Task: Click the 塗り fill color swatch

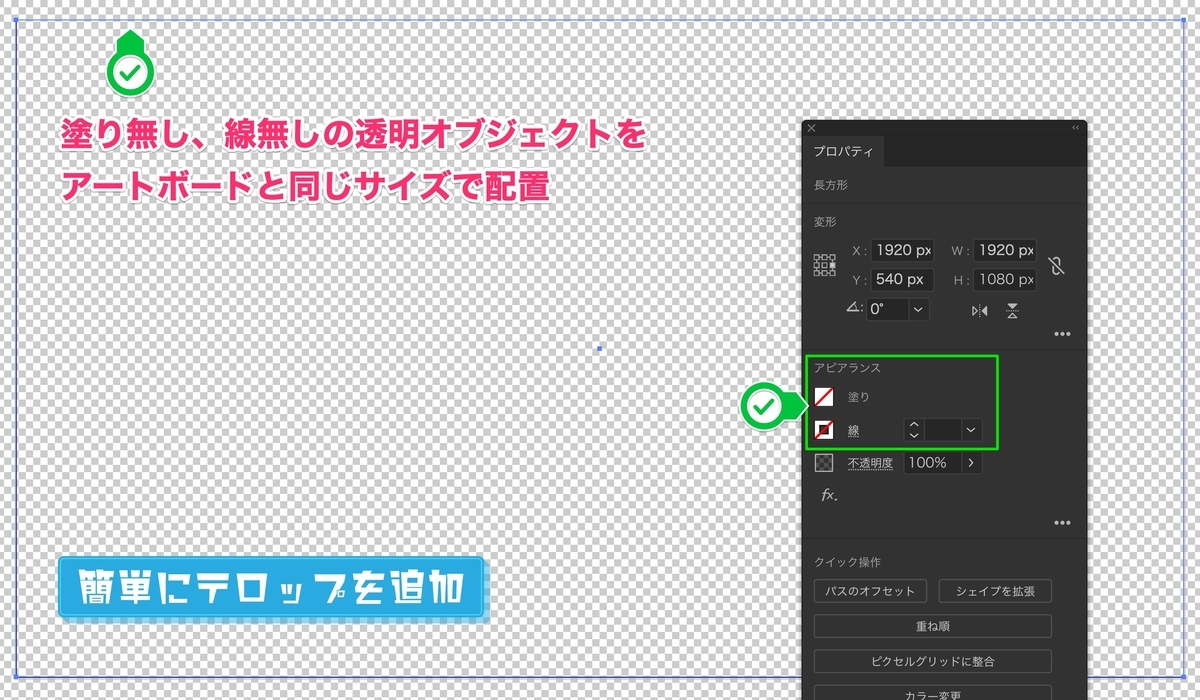Action: (823, 397)
